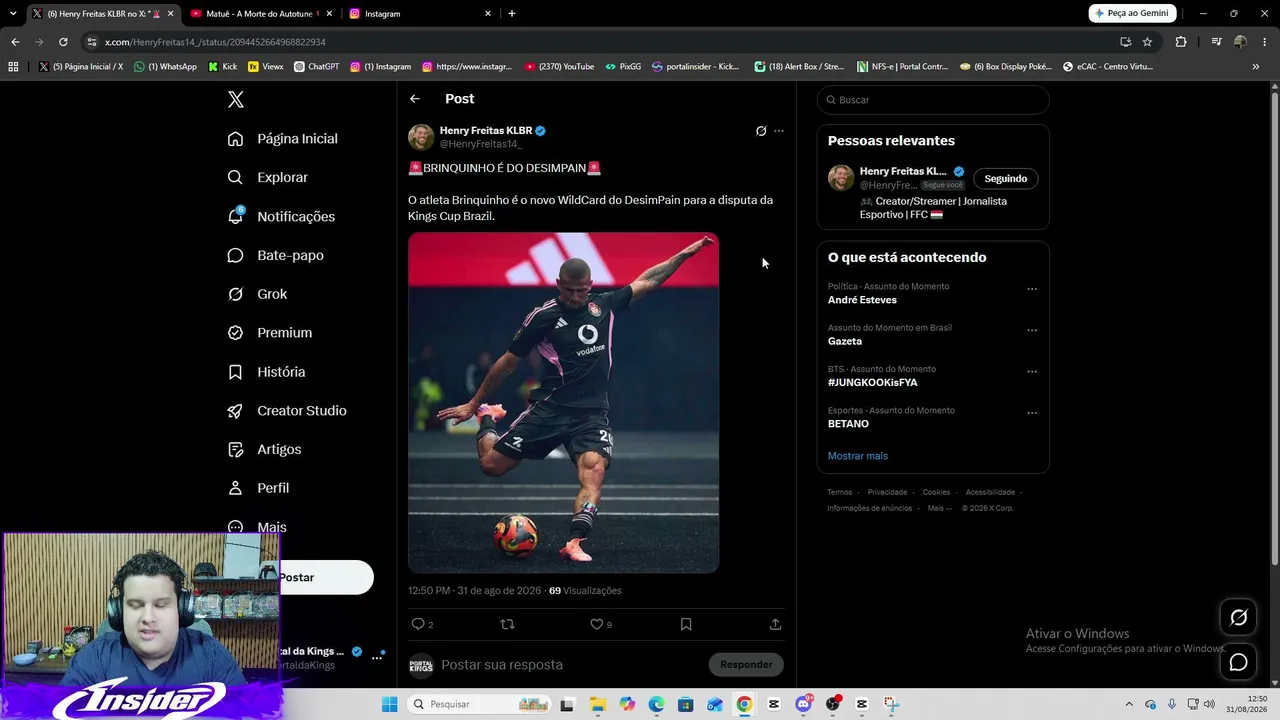Viewport: 1280px width, 720px height.
Task: Open options for Gazeta trend
Action: [1032, 330]
